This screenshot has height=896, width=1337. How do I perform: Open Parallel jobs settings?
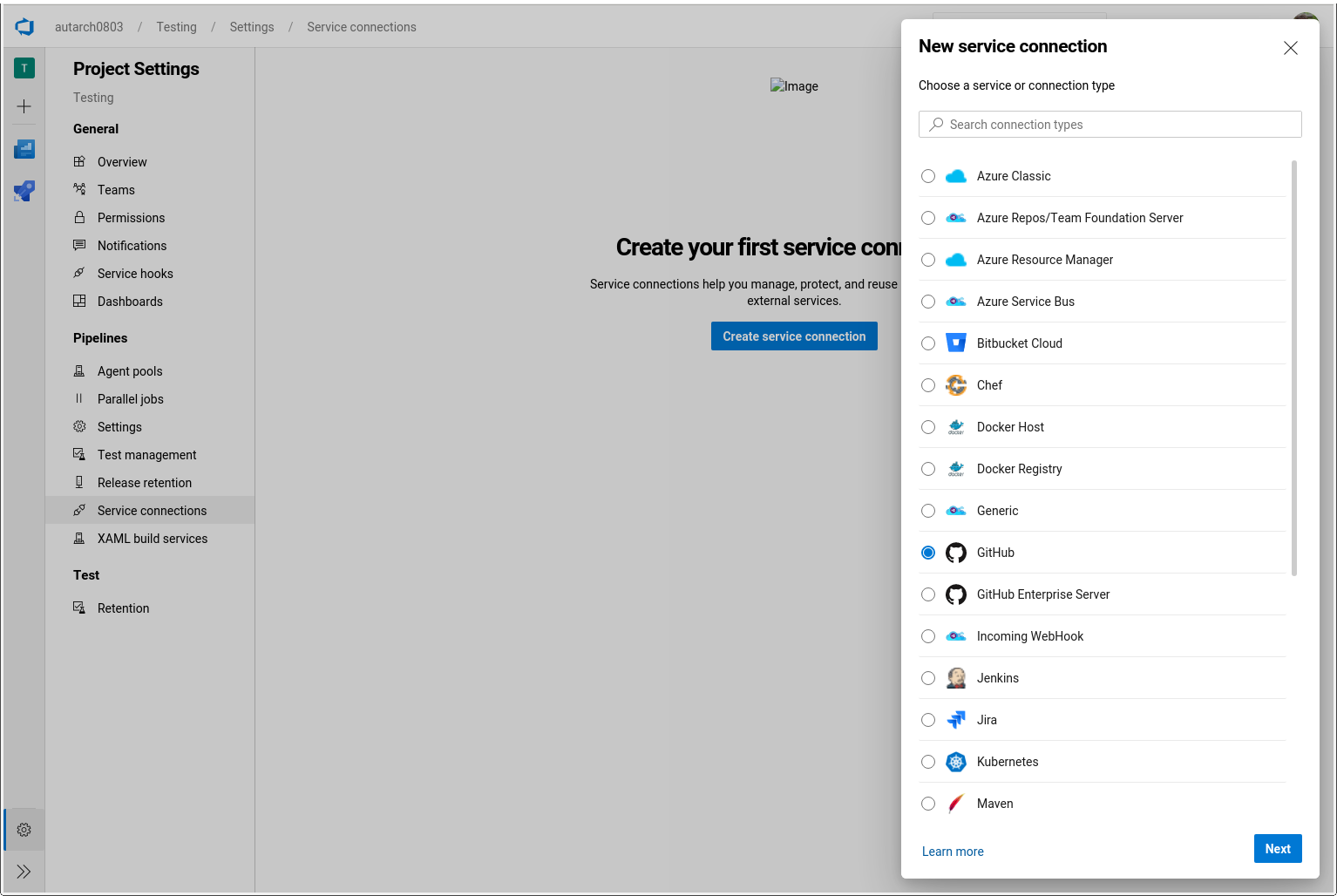click(x=150, y=399)
